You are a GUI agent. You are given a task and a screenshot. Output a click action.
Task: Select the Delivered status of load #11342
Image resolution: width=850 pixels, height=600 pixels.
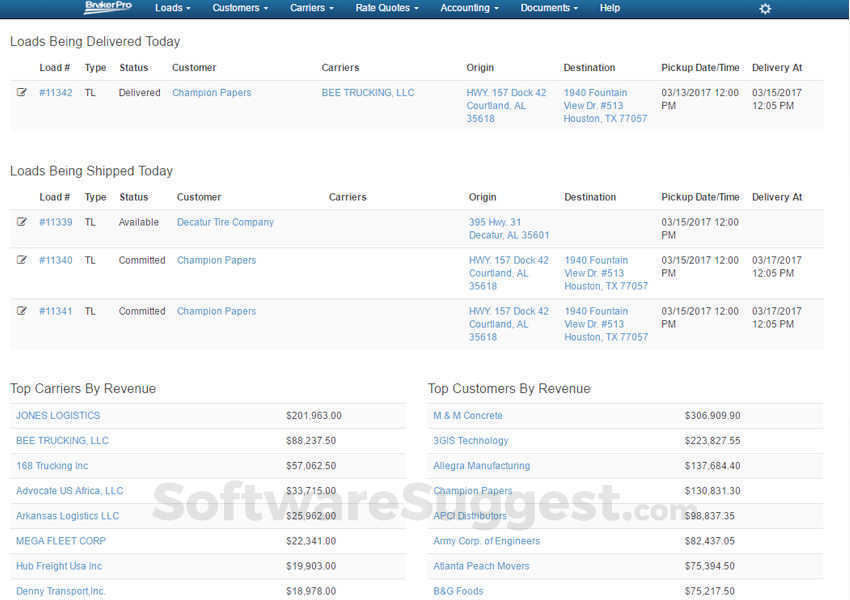[139, 93]
